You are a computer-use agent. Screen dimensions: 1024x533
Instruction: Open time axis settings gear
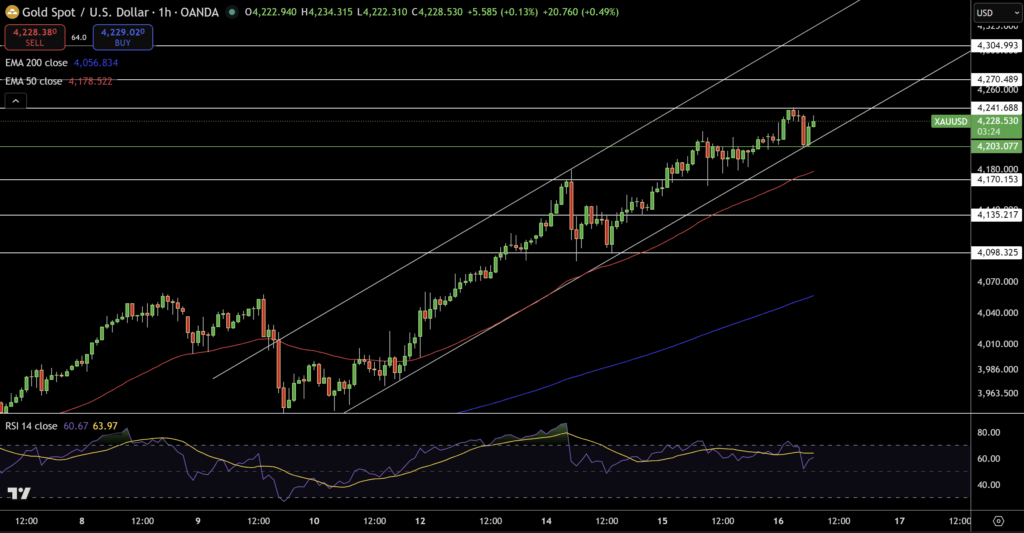(x=998, y=521)
